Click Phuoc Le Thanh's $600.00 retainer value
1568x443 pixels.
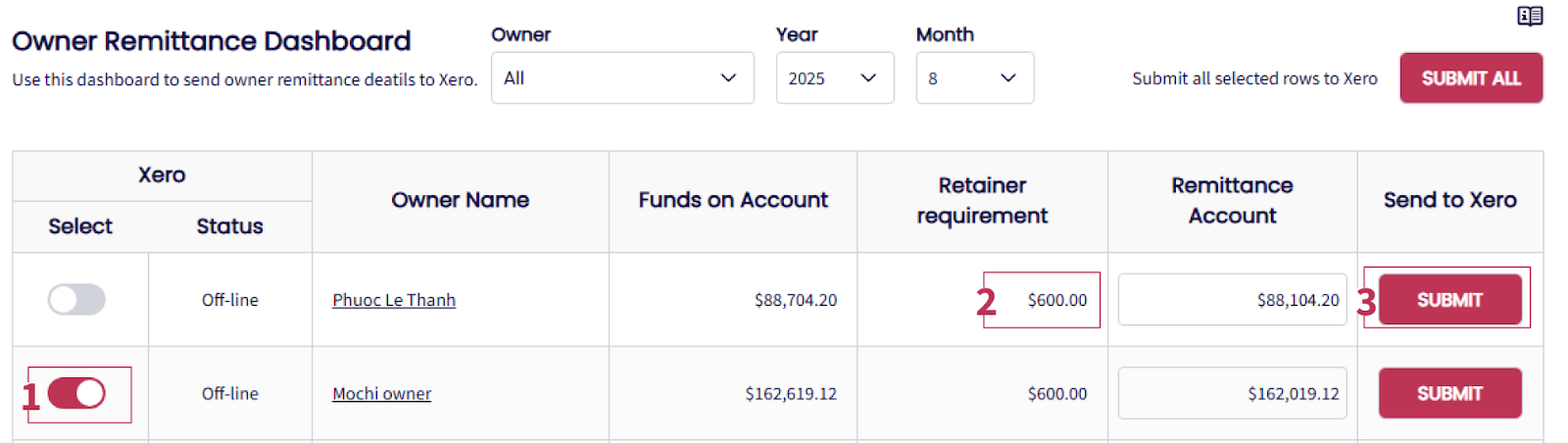tap(1056, 301)
